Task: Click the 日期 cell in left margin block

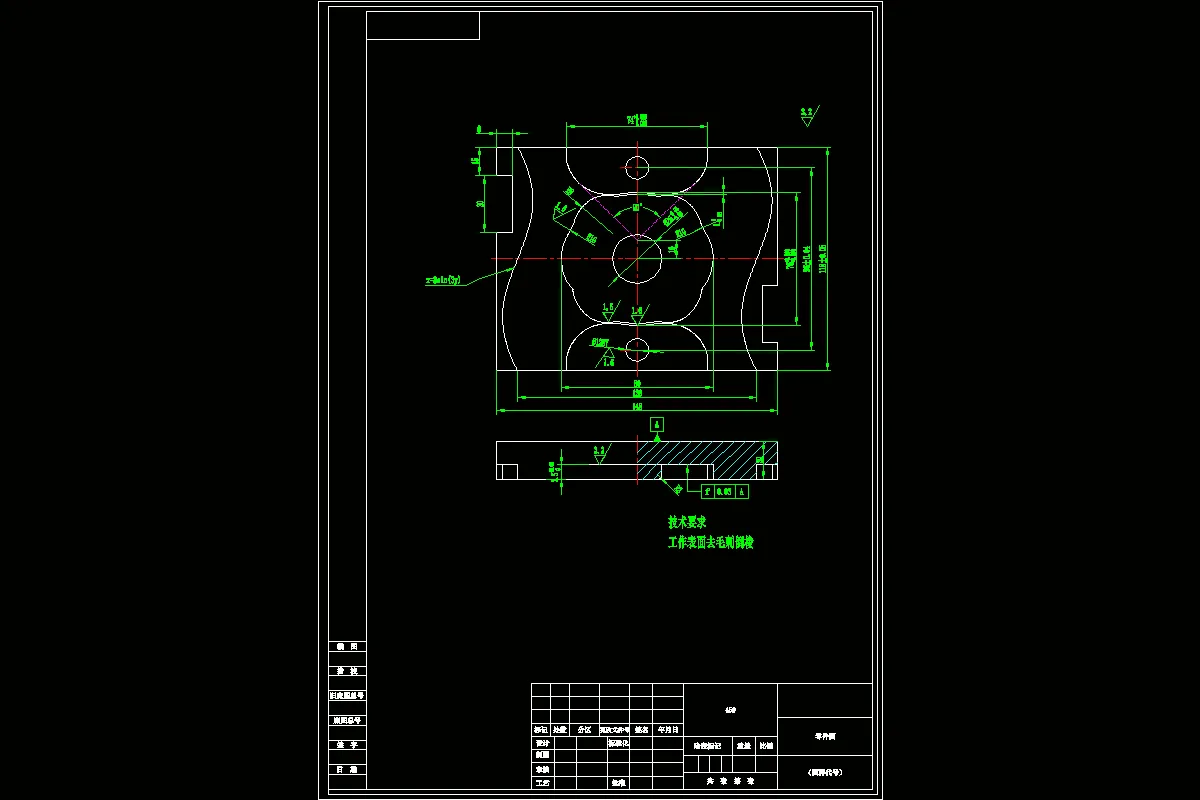Action: coord(347,769)
